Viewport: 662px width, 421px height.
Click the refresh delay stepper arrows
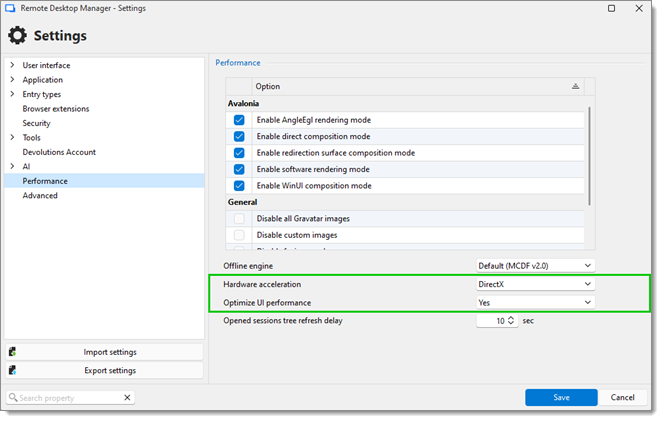pos(511,321)
